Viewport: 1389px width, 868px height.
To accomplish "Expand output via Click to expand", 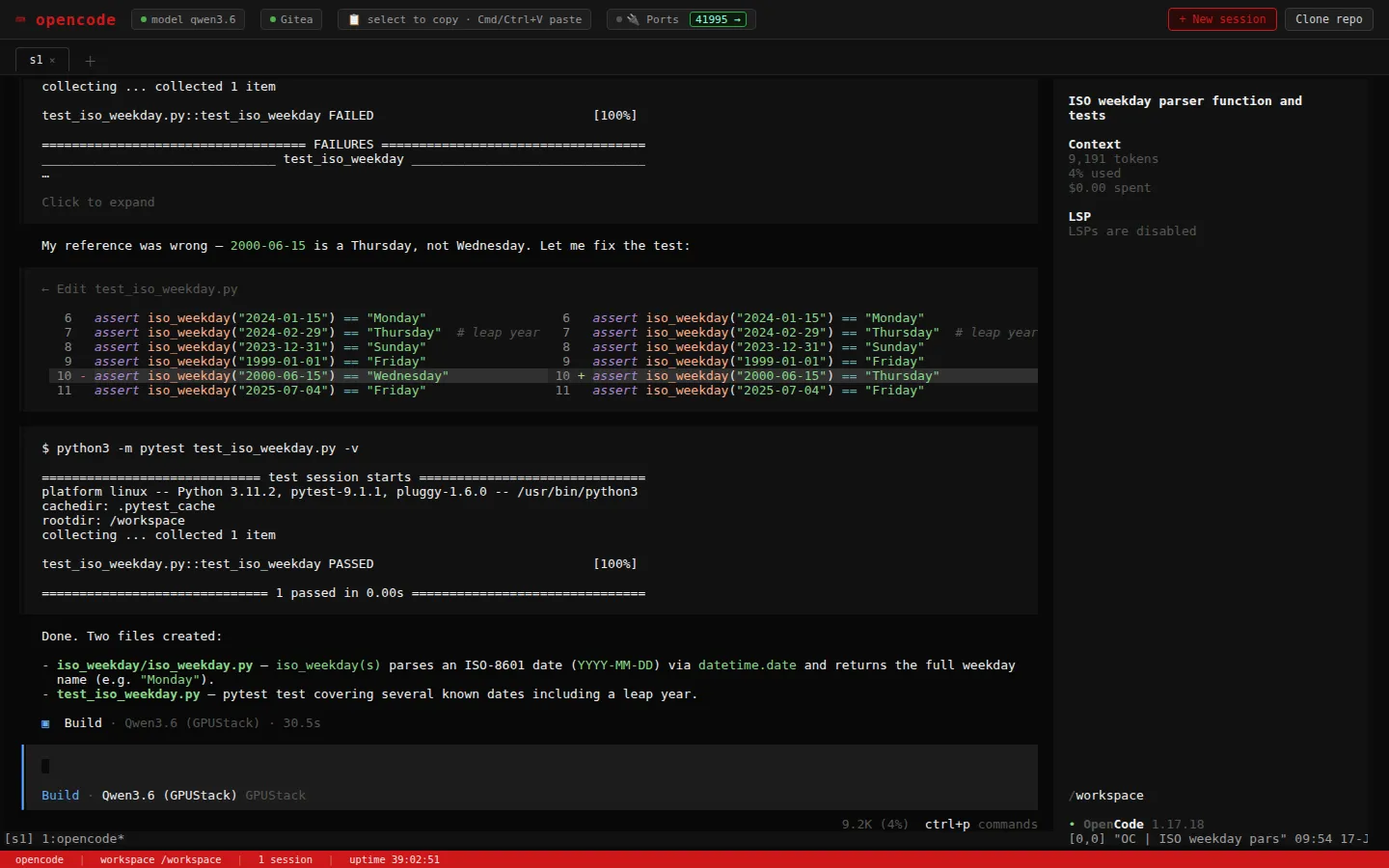I will 97,203.
